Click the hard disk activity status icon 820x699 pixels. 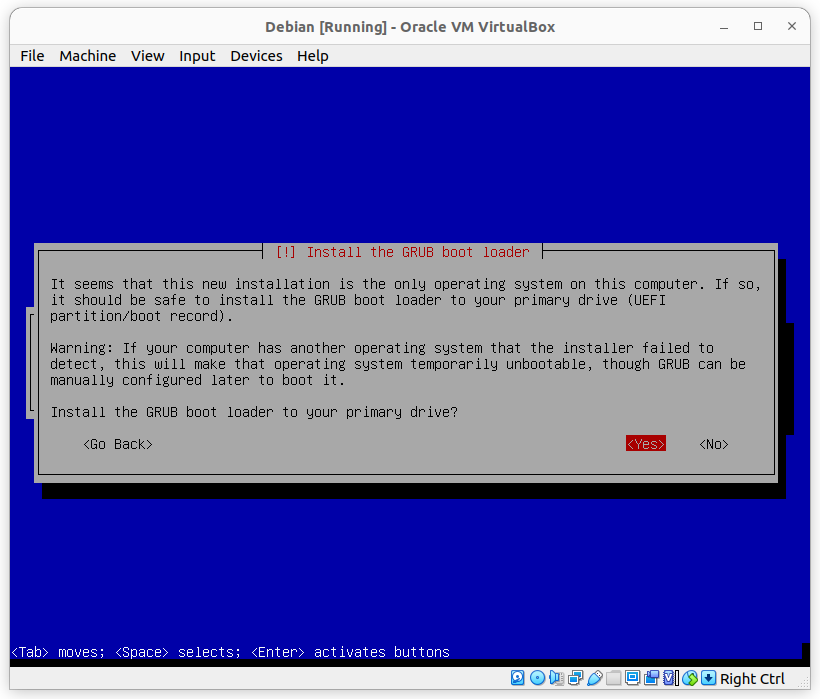(x=516, y=678)
